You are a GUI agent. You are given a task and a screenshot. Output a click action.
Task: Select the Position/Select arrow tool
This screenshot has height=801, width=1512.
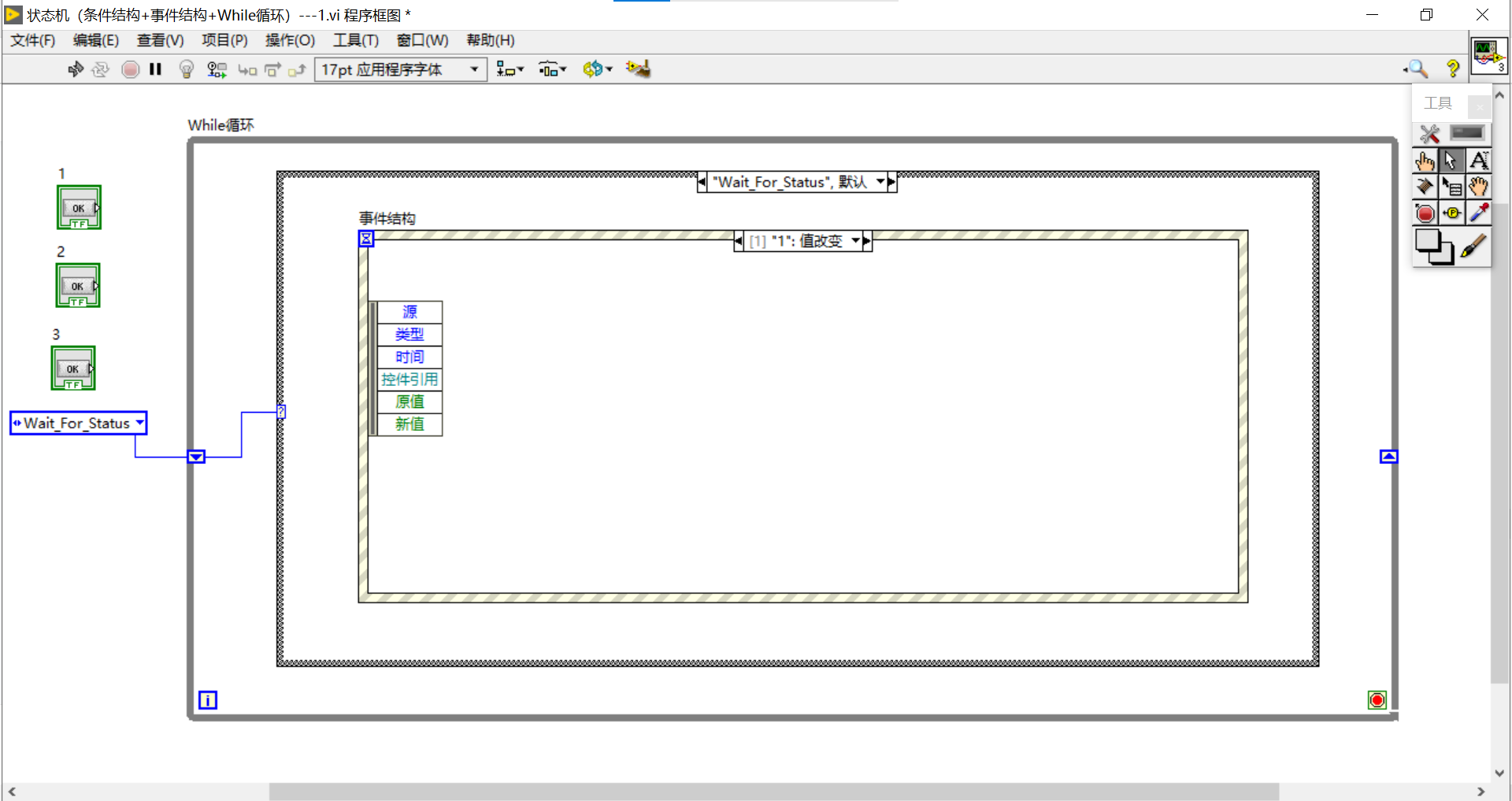point(1451,161)
